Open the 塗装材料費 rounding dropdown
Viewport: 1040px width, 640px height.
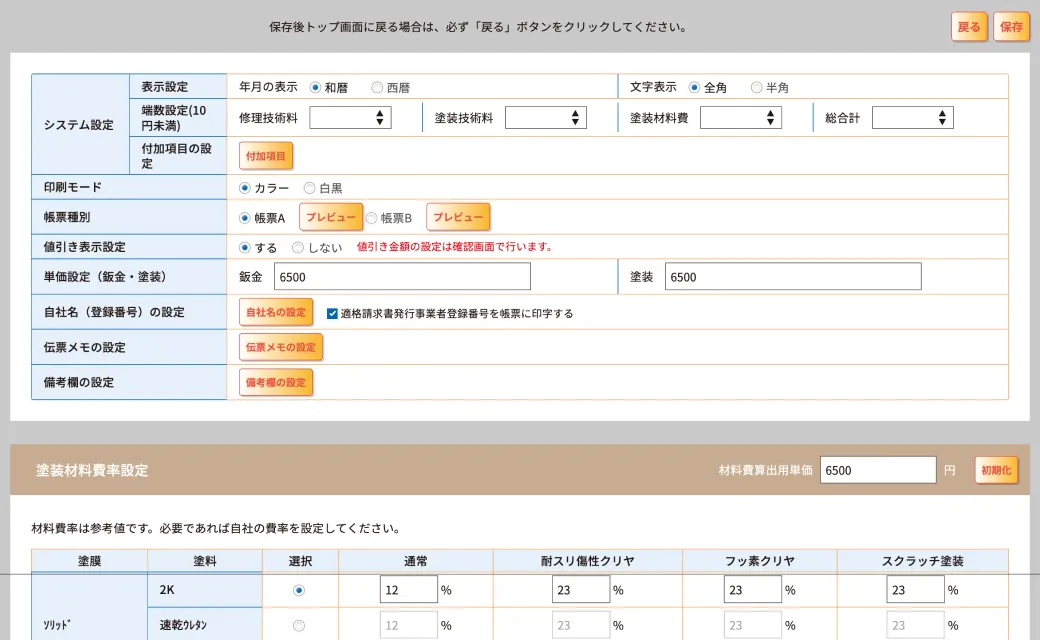click(x=741, y=118)
